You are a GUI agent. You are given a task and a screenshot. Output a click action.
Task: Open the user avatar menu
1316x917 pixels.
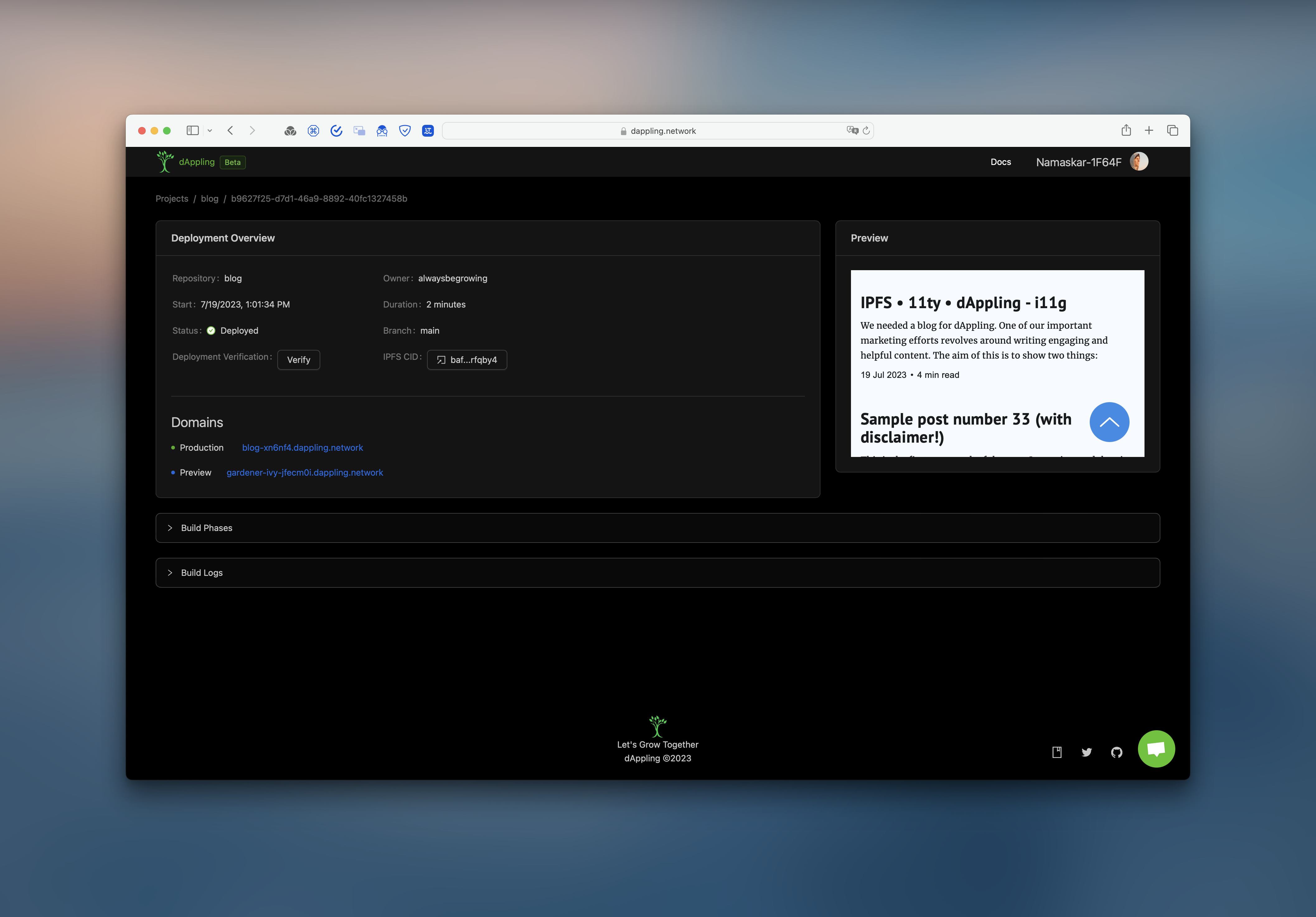[x=1139, y=162]
